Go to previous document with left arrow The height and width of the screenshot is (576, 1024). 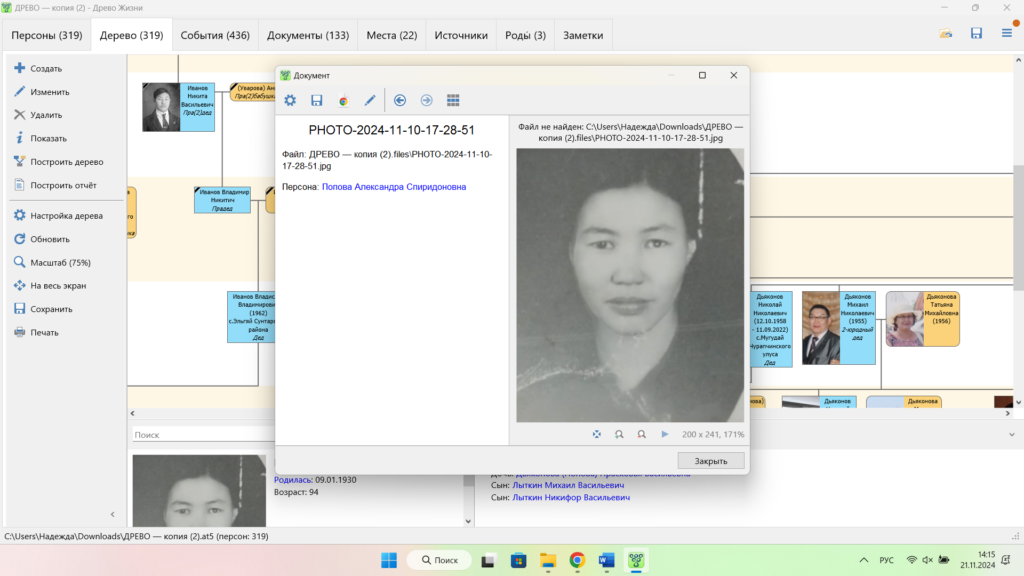pos(400,100)
